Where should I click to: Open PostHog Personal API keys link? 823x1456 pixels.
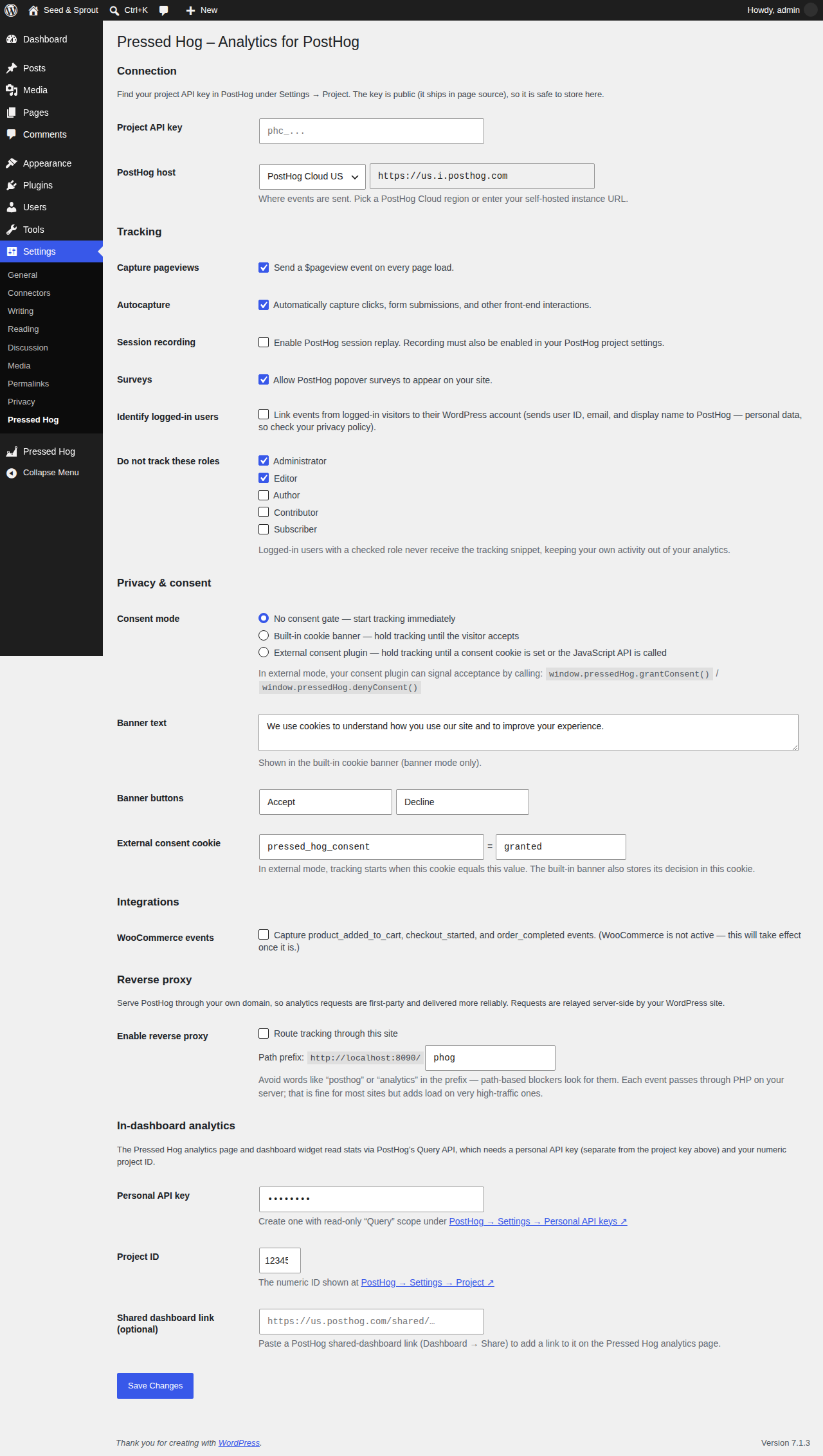pyautogui.click(x=538, y=1221)
